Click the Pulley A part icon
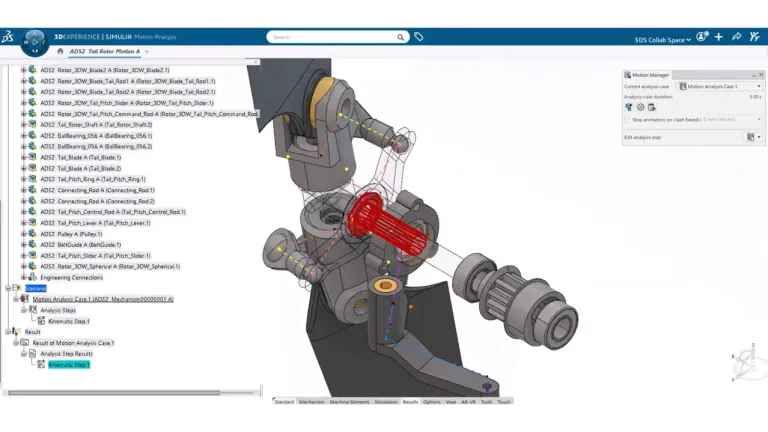Image resolution: width=768 pixels, height=432 pixels. pos(32,234)
